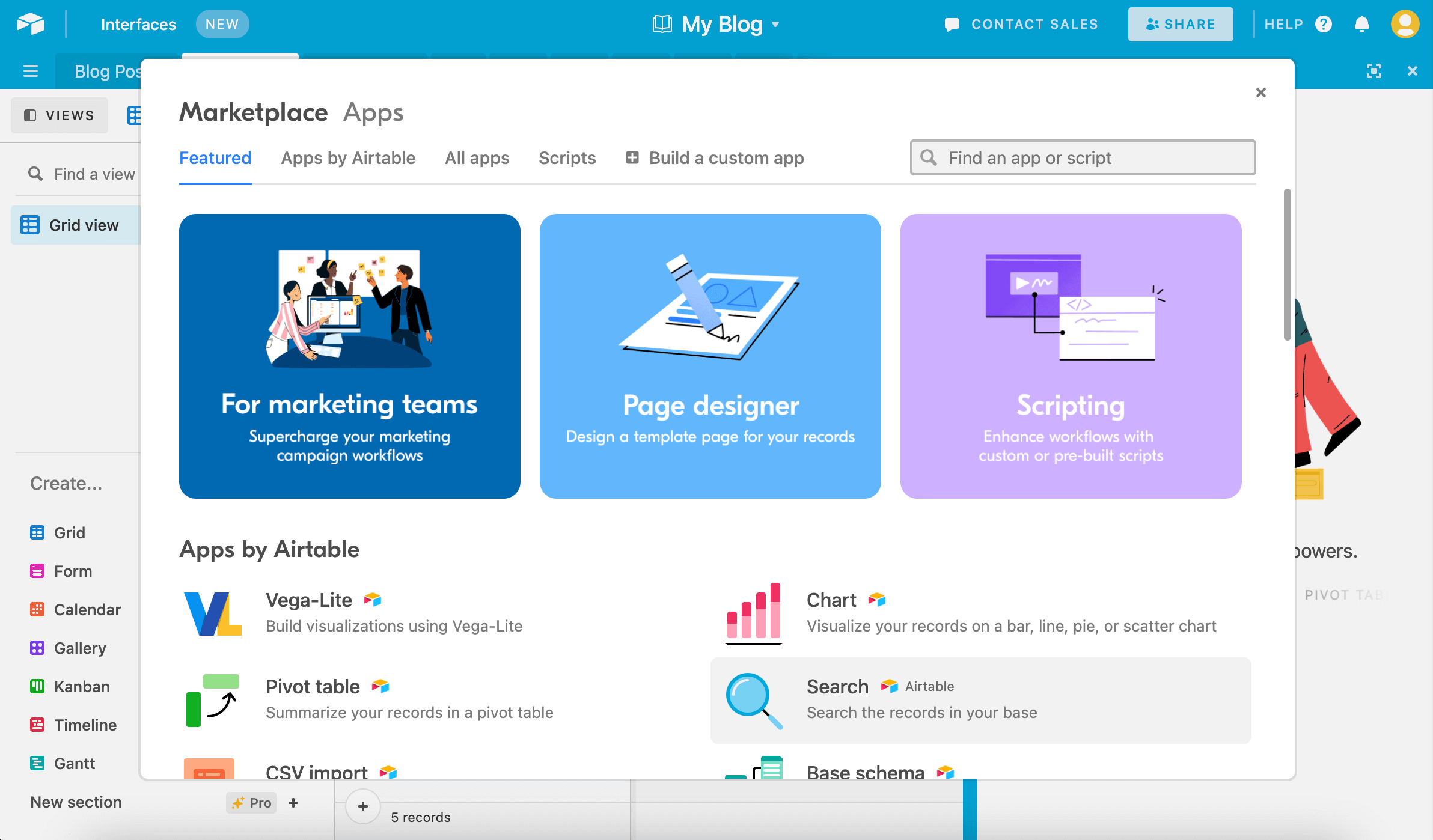This screenshot has width=1433, height=840.
Task: Click Build a custom app link
Action: [x=715, y=158]
